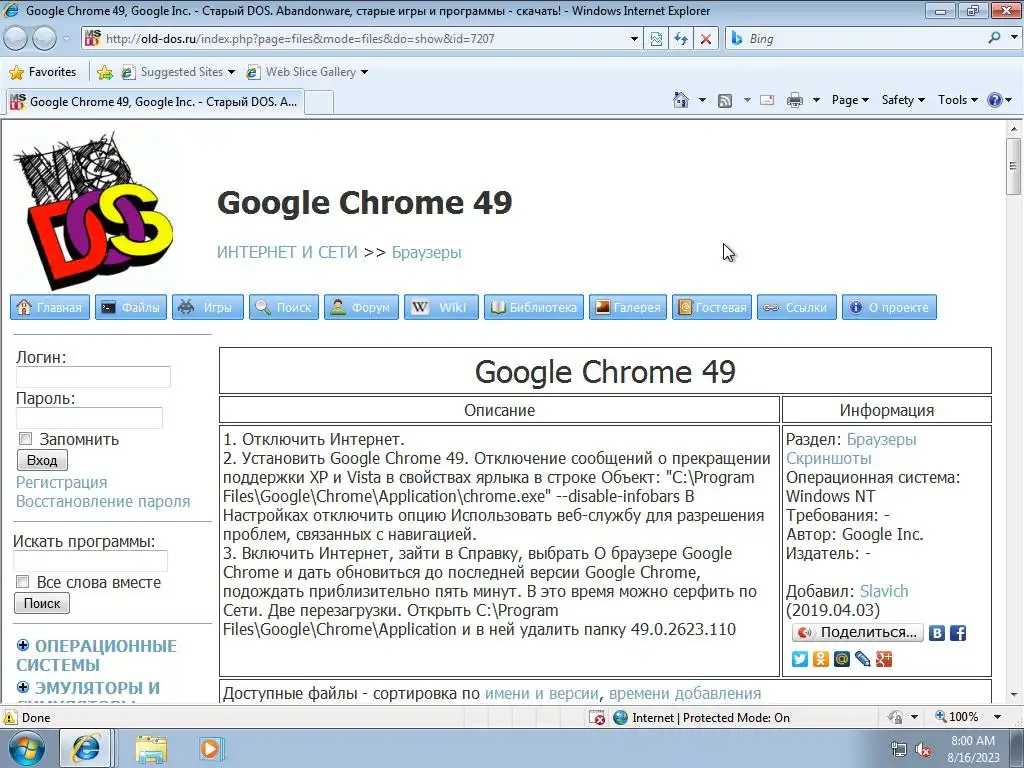
Task: Open the Игры section
Action: [208, 307]
